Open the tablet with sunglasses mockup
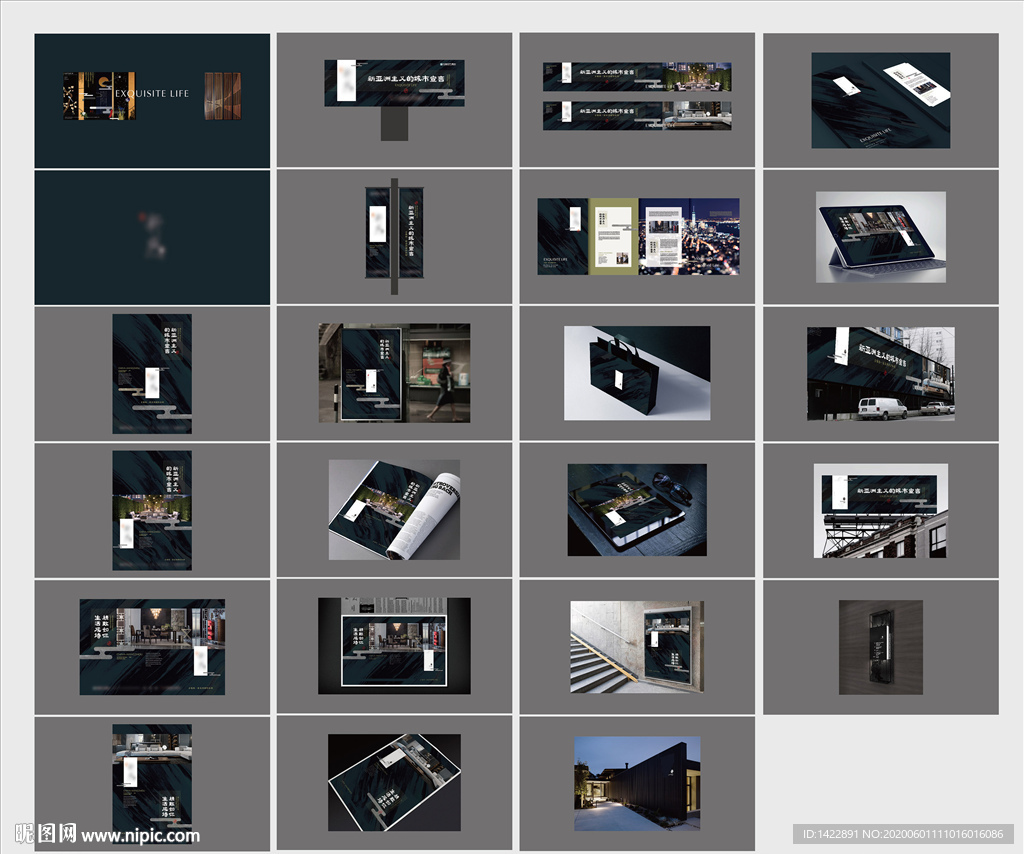Screen dimensions: 1024x854 (x=637, y=510)
